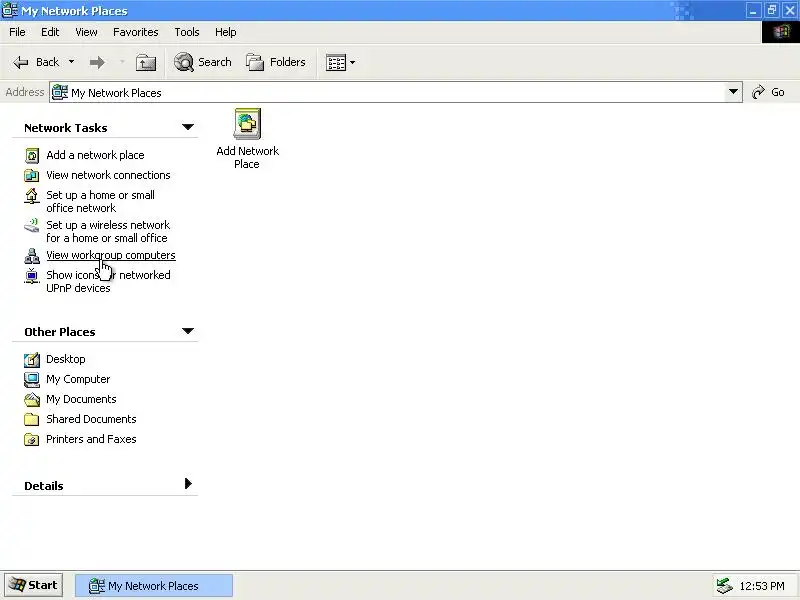This screenshot has height=600, width=800.
Task: Click Set up a home or small office network
Action: click(101, 202)
